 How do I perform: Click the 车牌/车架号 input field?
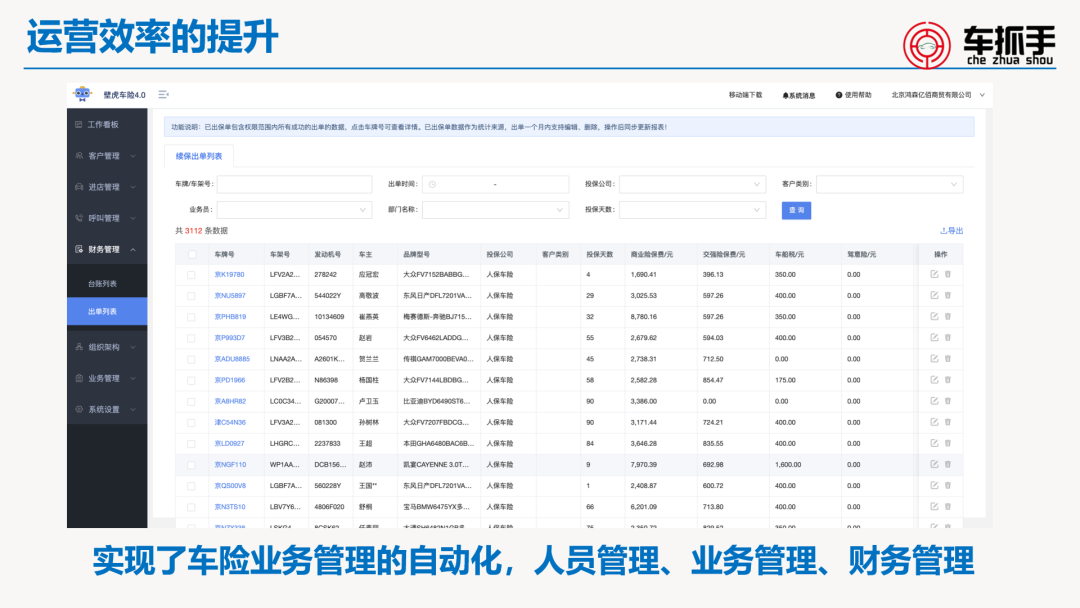pos(294,185)
